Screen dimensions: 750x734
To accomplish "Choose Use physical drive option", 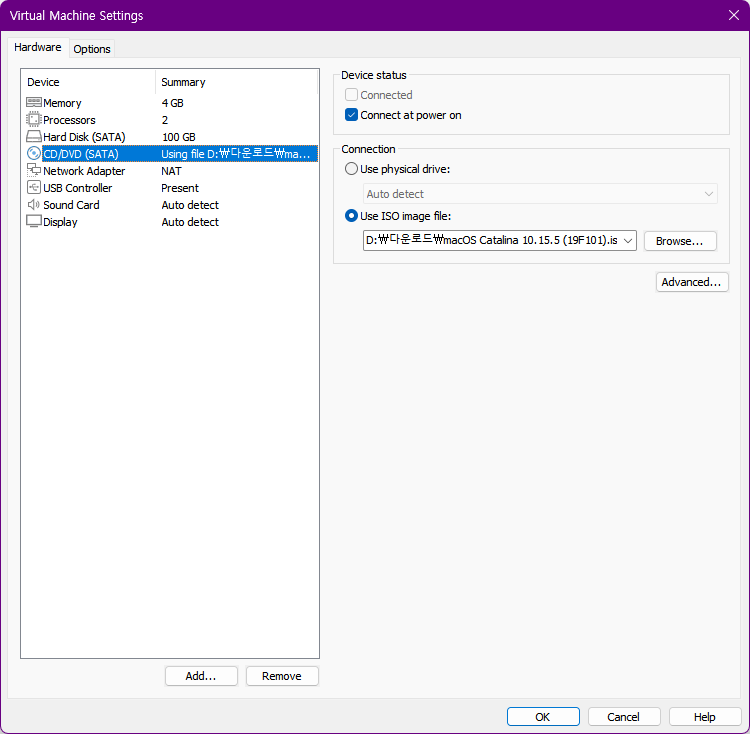I will point(351,169).
